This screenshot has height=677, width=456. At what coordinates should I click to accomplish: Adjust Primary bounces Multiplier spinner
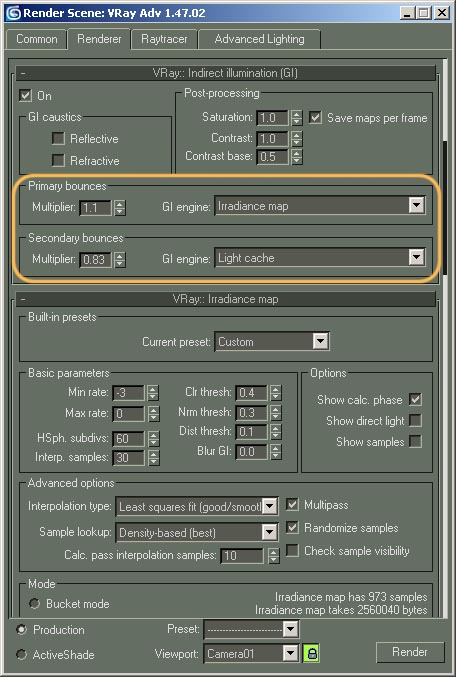pyautogui.click(x=120, y=208)
